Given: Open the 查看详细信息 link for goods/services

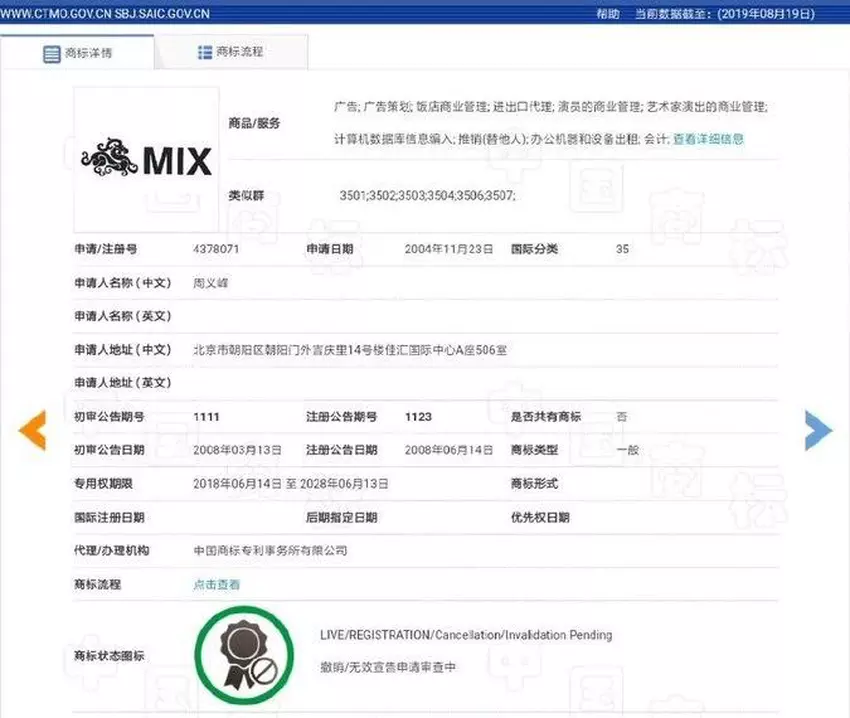Looking at the screenshot, I should coord(708,140).
